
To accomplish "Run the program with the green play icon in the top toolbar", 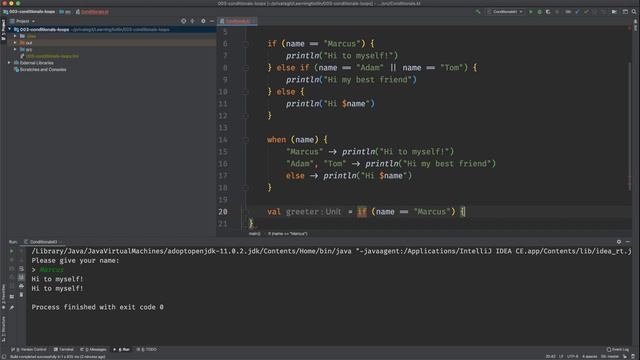I will coord(531,12).
